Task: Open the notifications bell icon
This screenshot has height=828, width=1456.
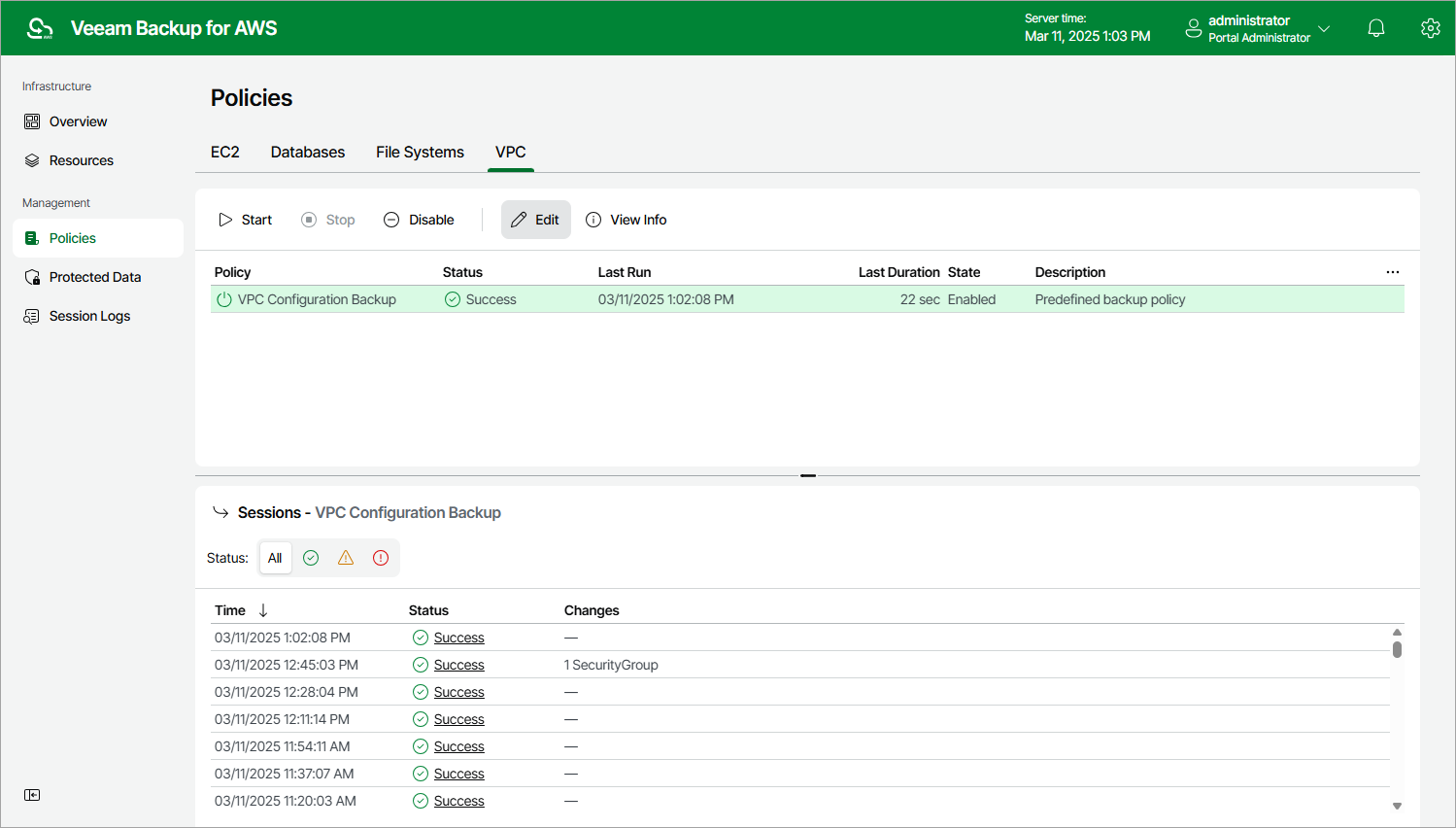Action: [x=1375, y=28]
